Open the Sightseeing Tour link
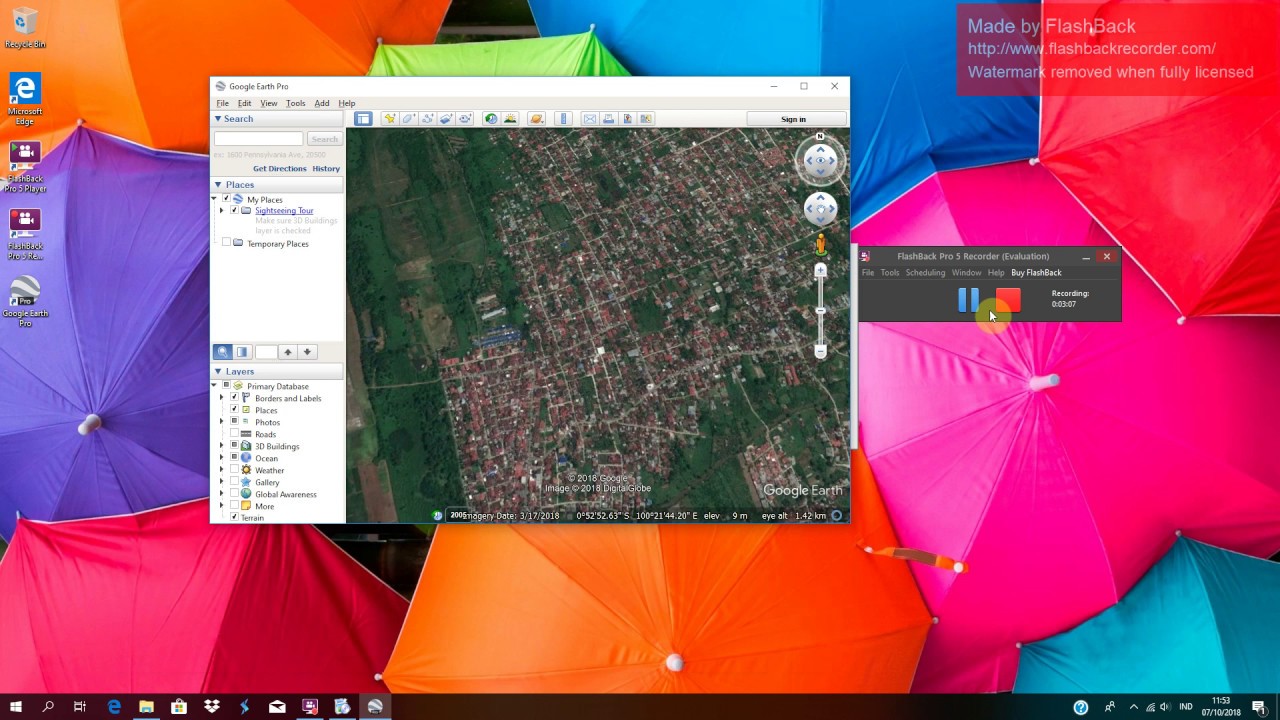 click(284, 211)
